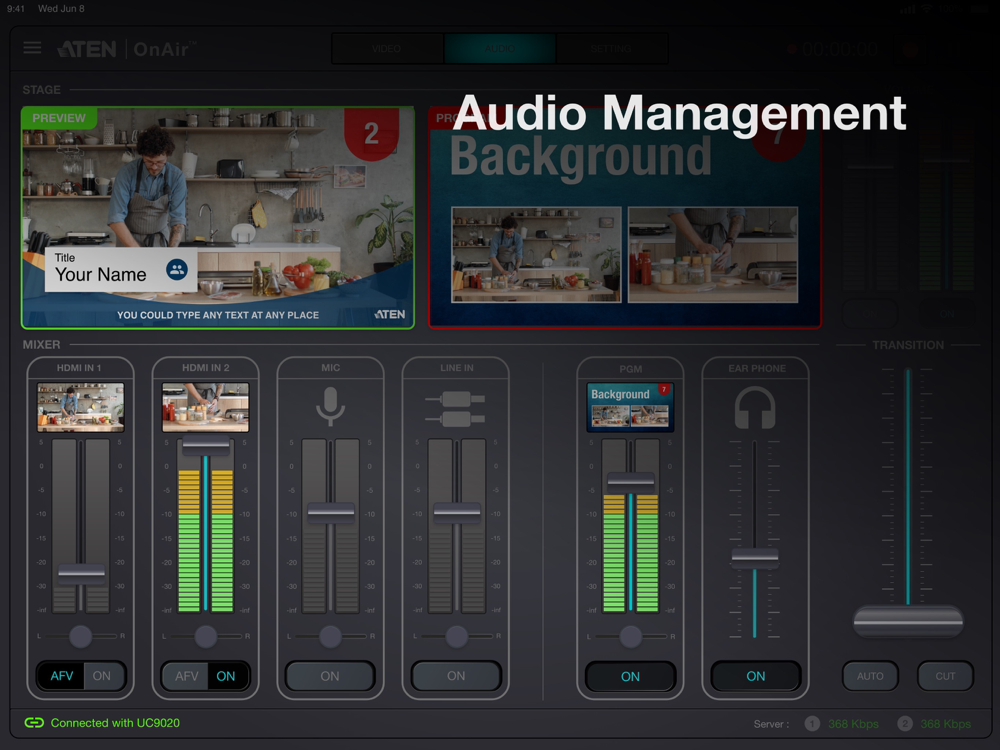Click the AUTO transition button
This screenshot has height=750, width=1000.
pos(871,676)
